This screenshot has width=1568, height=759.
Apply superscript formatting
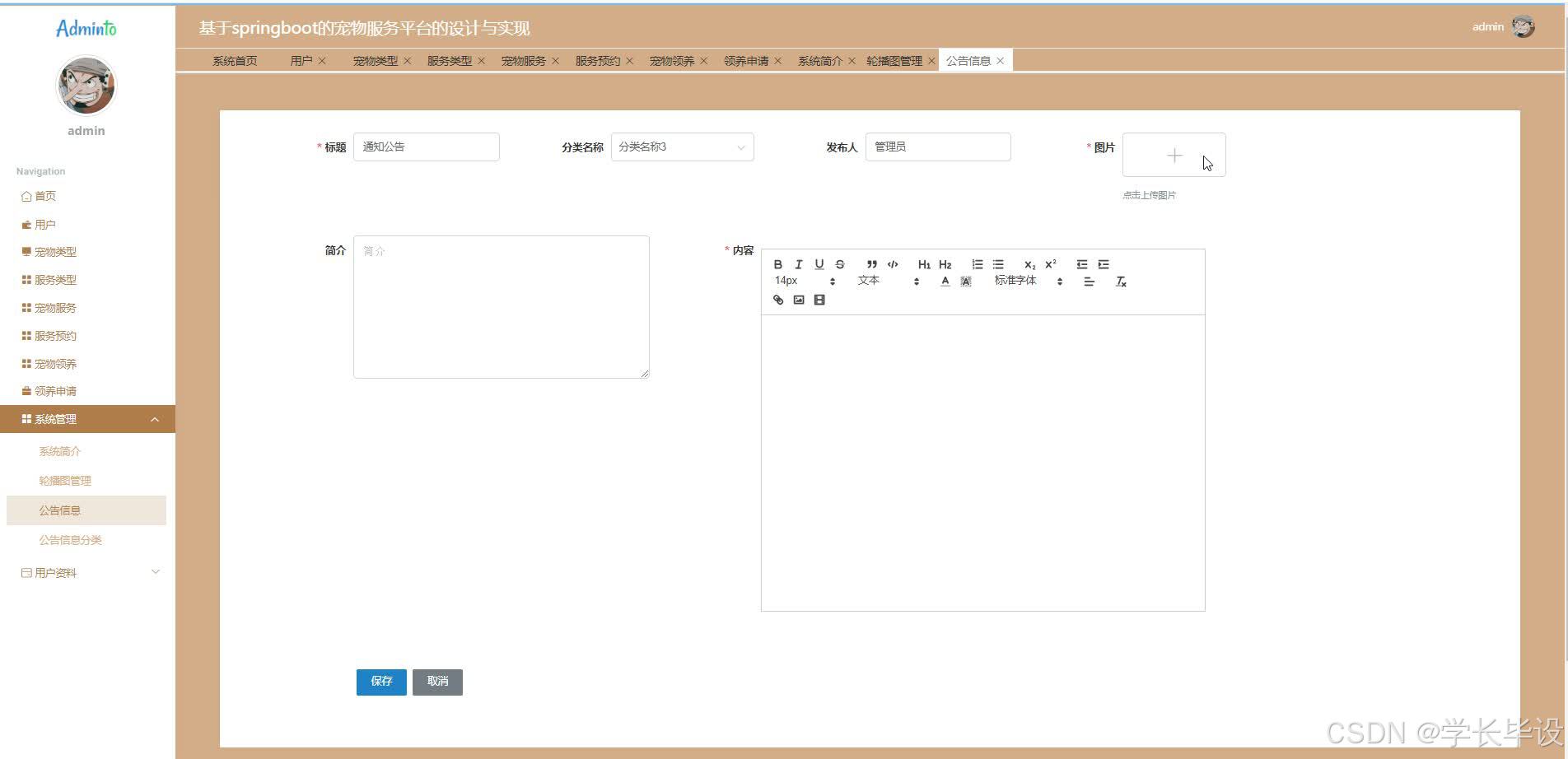[1050, 264]
